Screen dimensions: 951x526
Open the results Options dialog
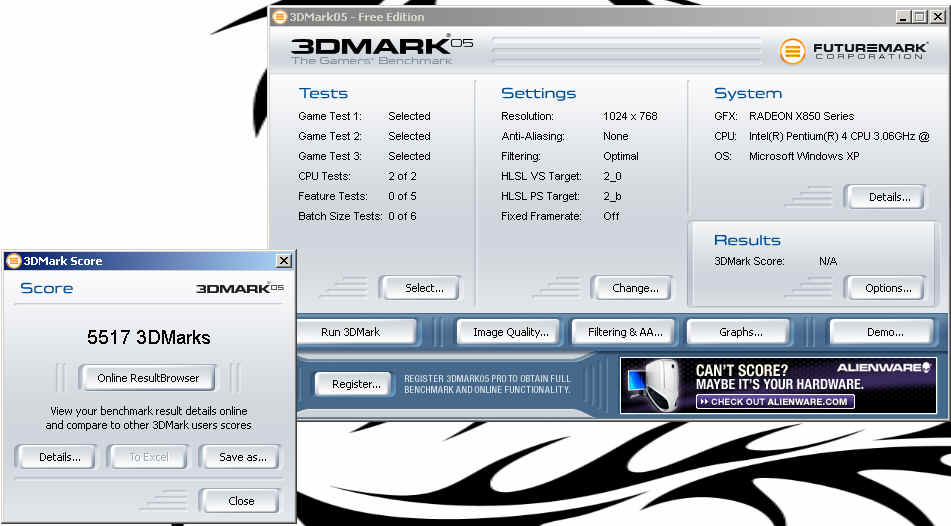pyautogui.click(x=885, y=288)
